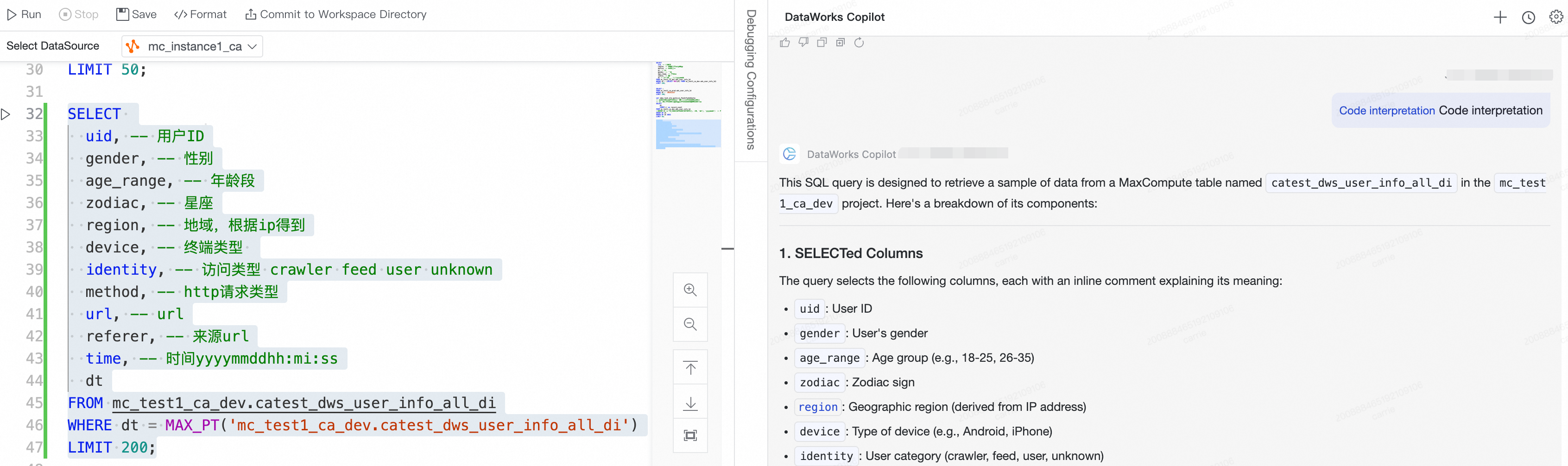Click the Run button in the toolbar

point(24,15)
